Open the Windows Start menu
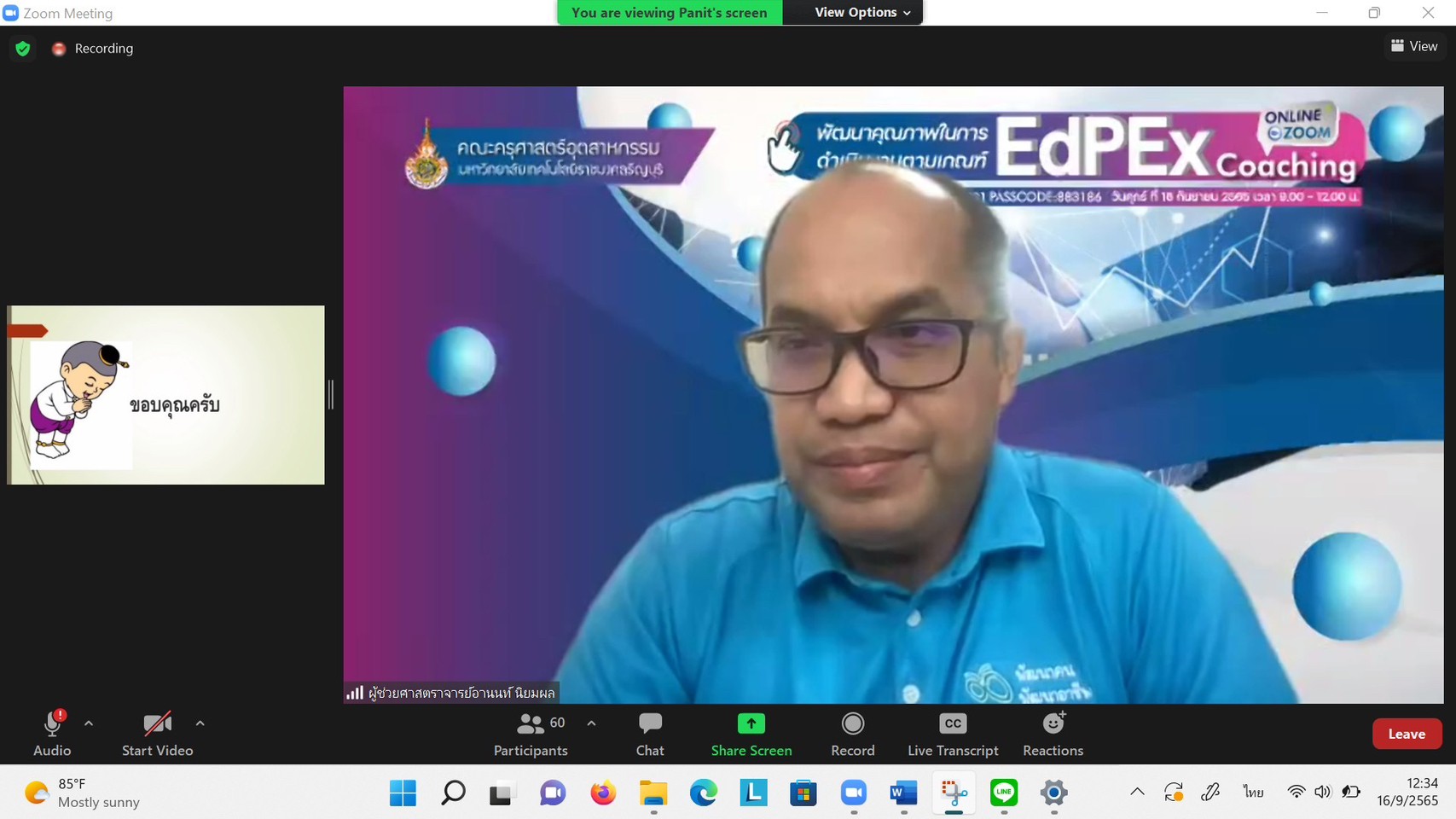 tap(403, 793)
